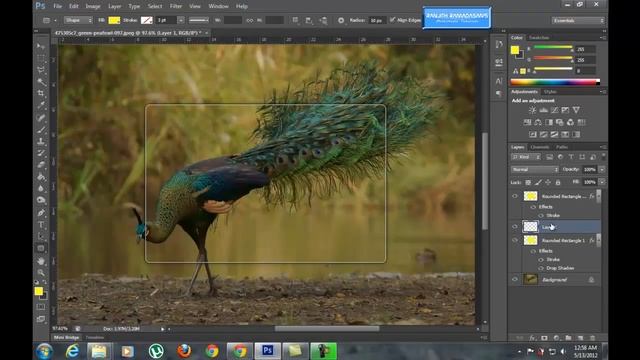Open the Shape tool mode dropdown

coord(78,20)
